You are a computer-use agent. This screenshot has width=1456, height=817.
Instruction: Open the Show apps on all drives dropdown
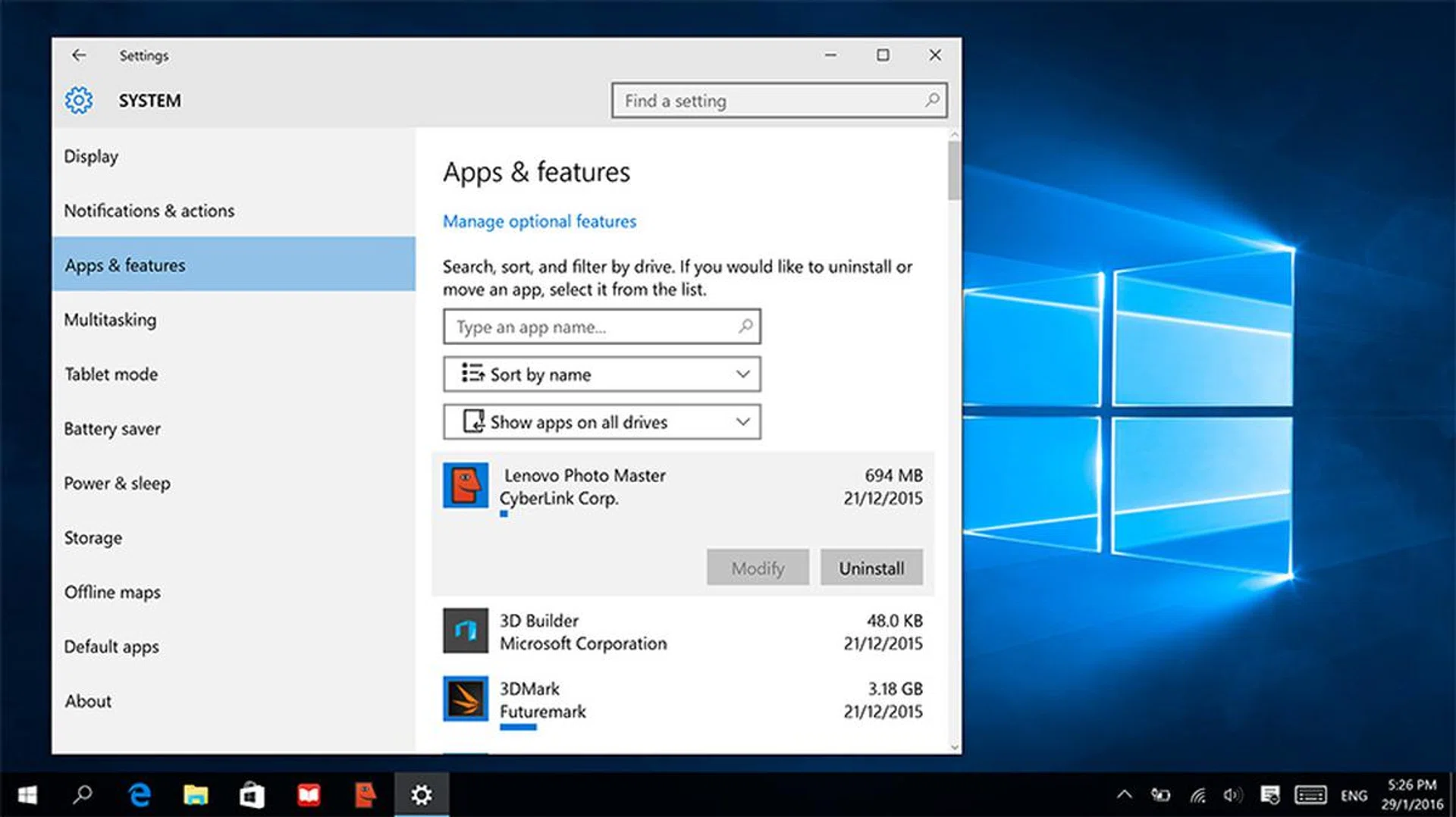click(601, 422)
